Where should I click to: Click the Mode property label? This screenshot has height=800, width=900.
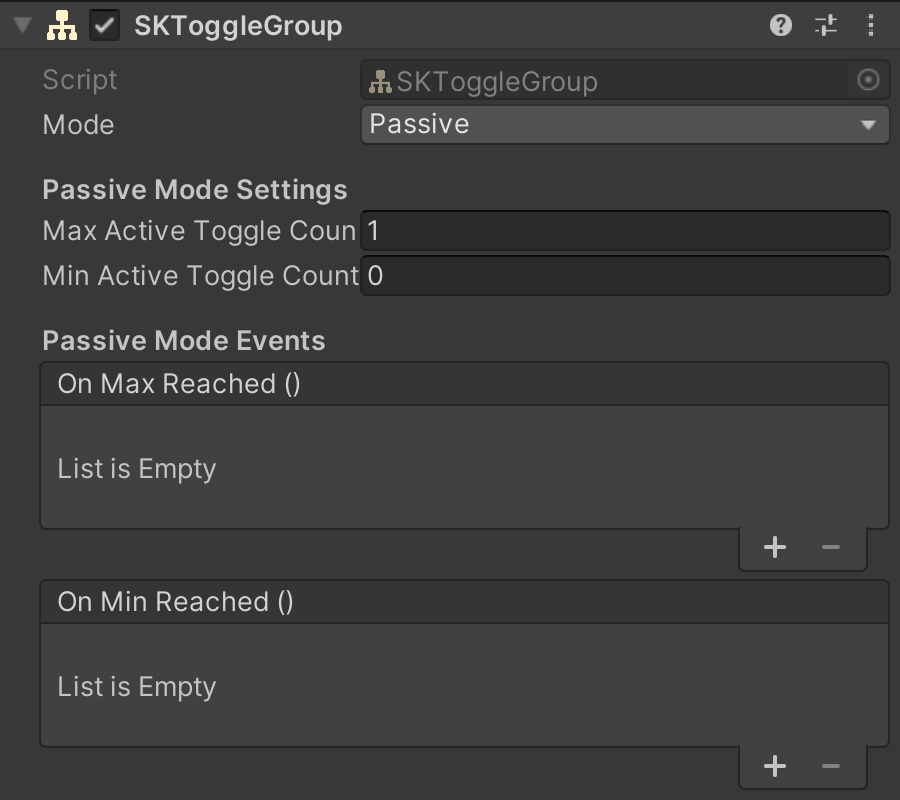78,125
